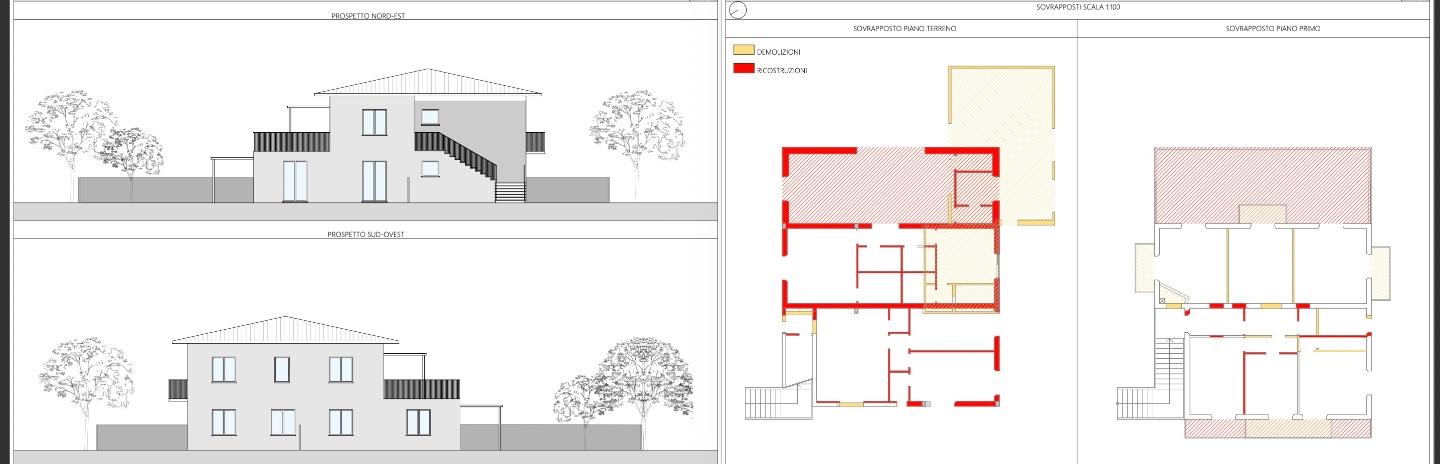Click the PROSPETTO SUD-OVEST title
The image size is (1440, 464).
tap(367, 234)
